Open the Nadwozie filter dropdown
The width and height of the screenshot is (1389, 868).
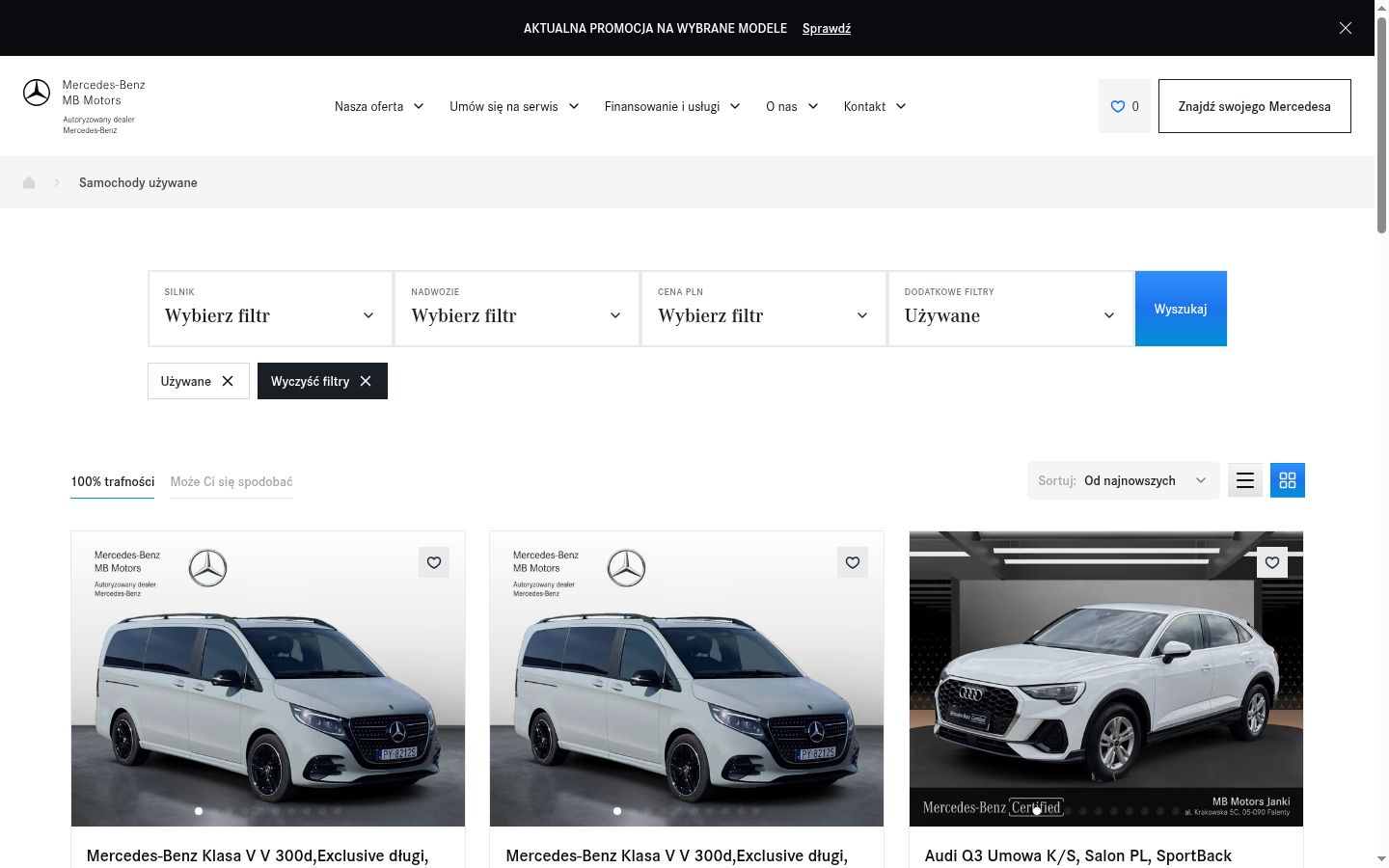[x=517, y=309]
